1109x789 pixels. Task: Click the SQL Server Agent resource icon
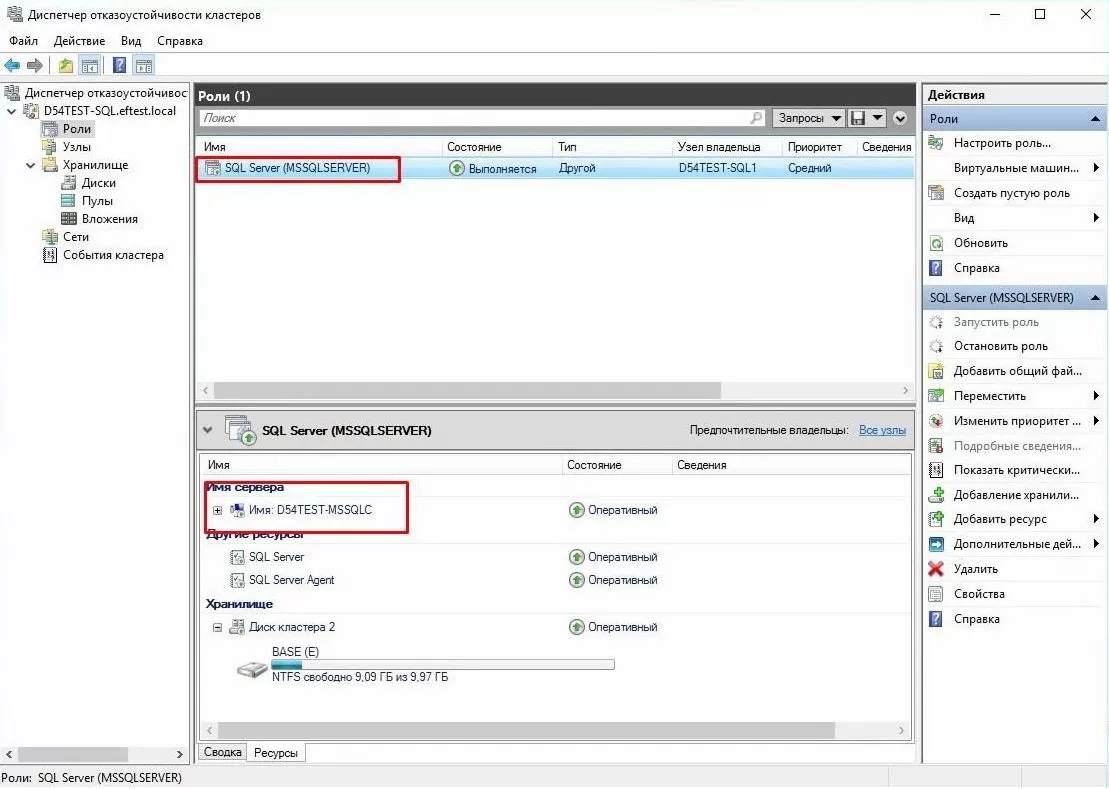[237, 580]
